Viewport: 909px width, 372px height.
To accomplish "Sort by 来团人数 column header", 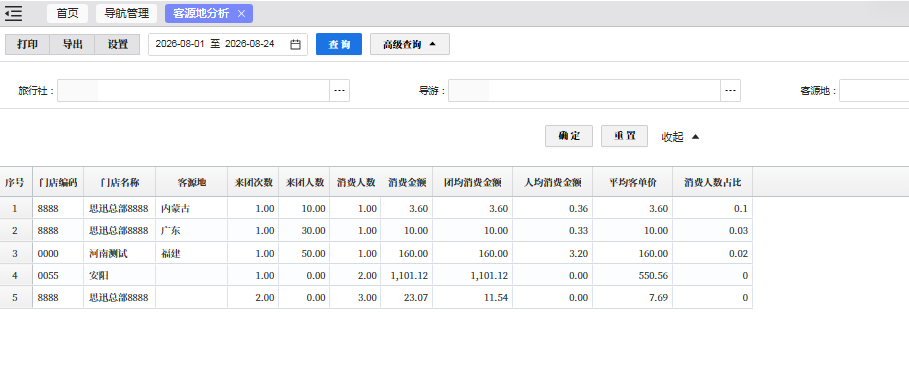I will pyautogui.click(x=304, y=182).
